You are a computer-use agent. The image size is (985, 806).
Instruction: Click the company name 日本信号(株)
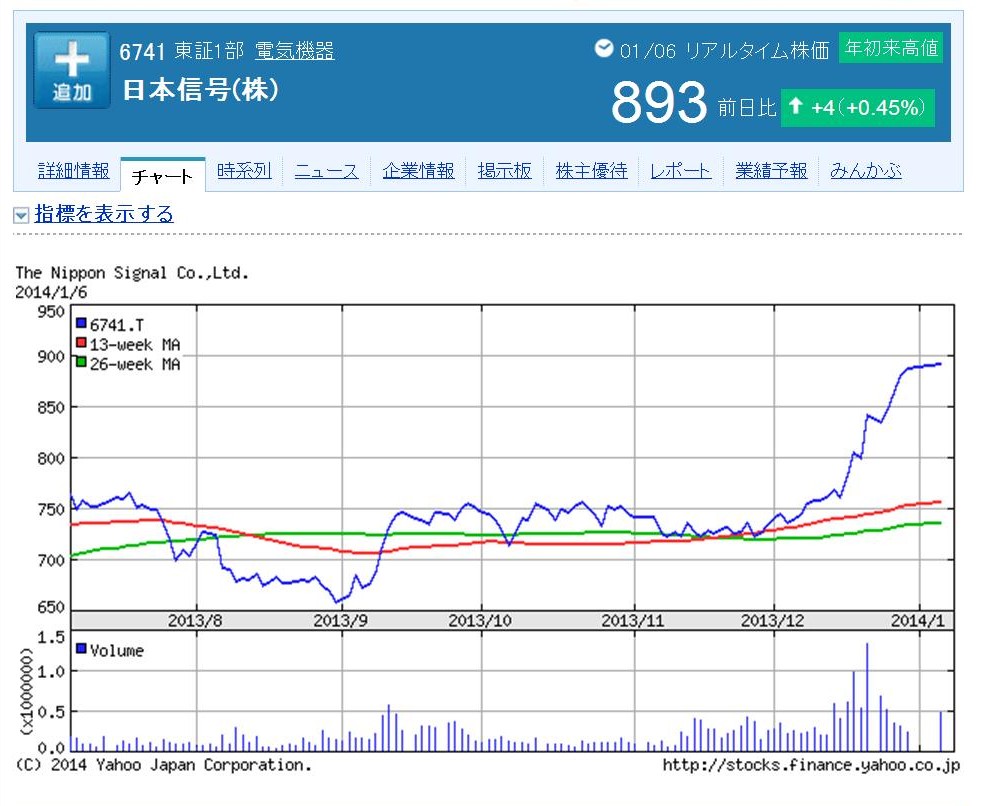(200, 89)
